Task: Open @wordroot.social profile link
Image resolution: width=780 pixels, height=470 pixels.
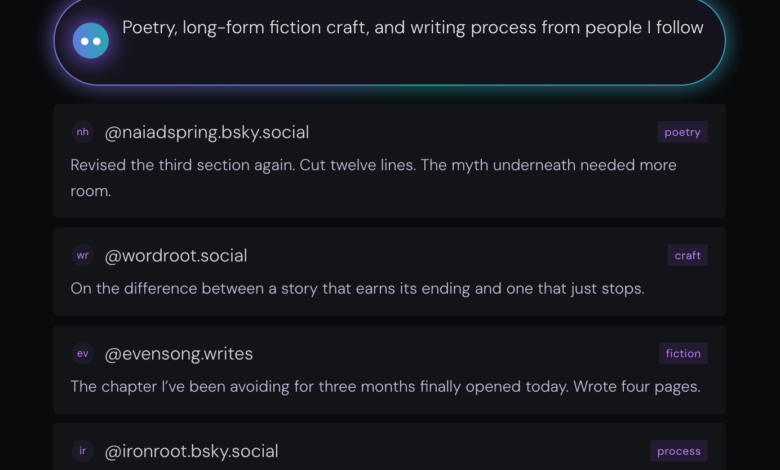Action: pos(176,255)
